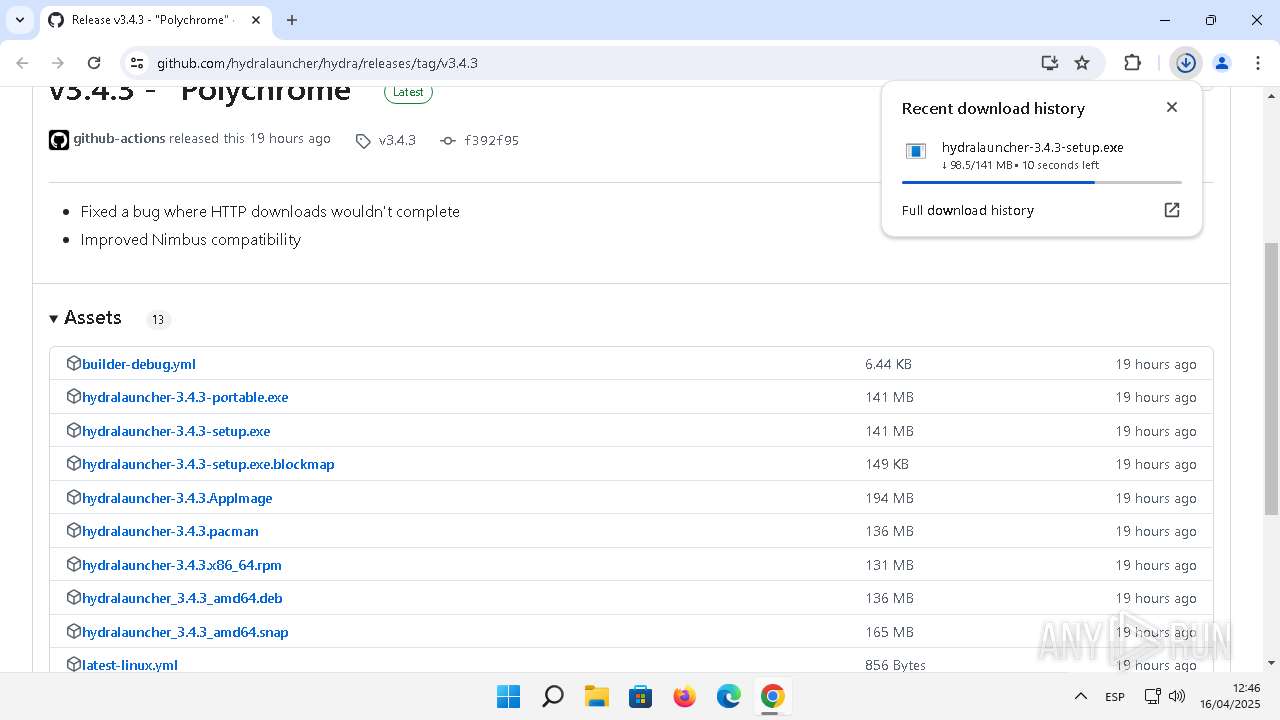Open site information icon in address bar
Screen dimensions: 1280x720
click(x=137, y=63)
